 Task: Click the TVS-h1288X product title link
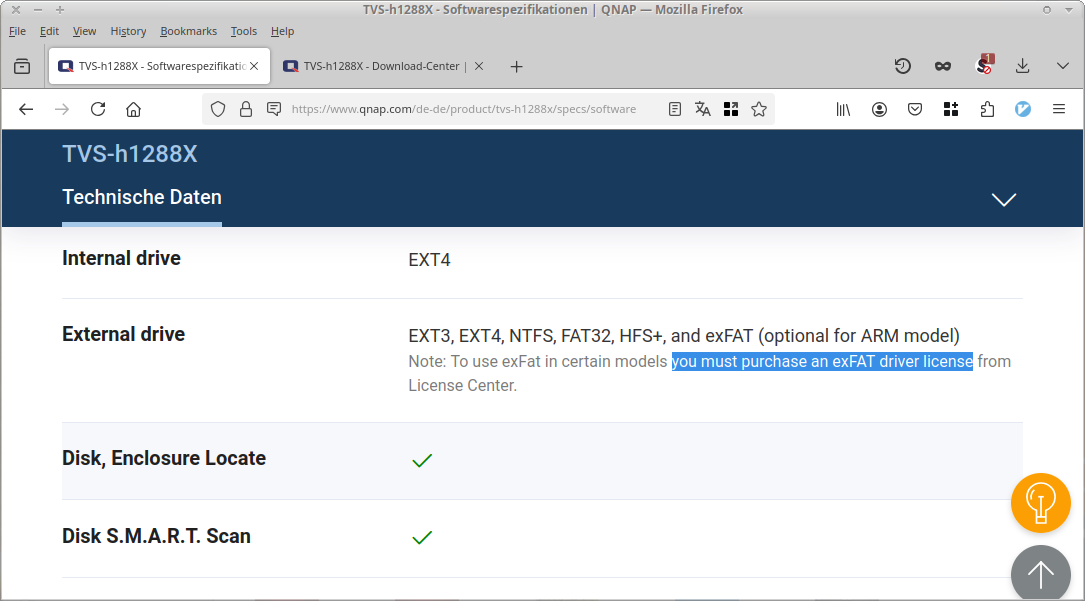pyautogui.click(x=130, y=154)
